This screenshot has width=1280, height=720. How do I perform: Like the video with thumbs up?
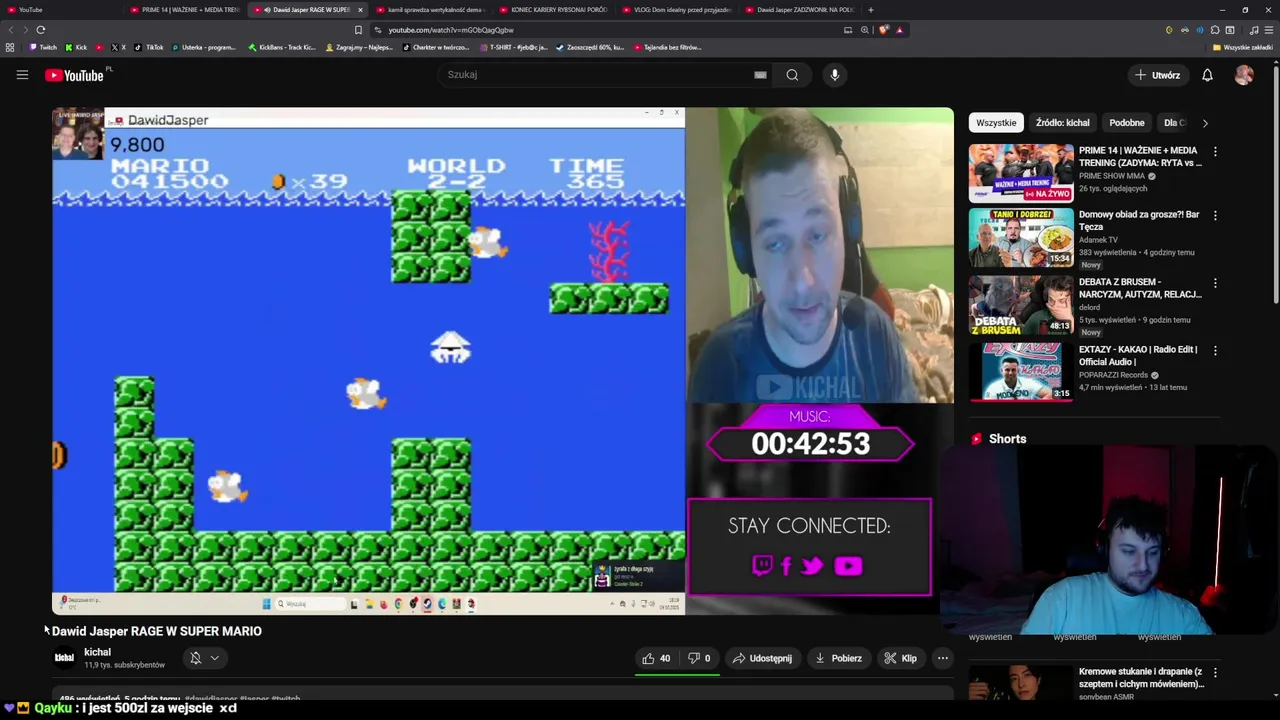click(657, 658)
